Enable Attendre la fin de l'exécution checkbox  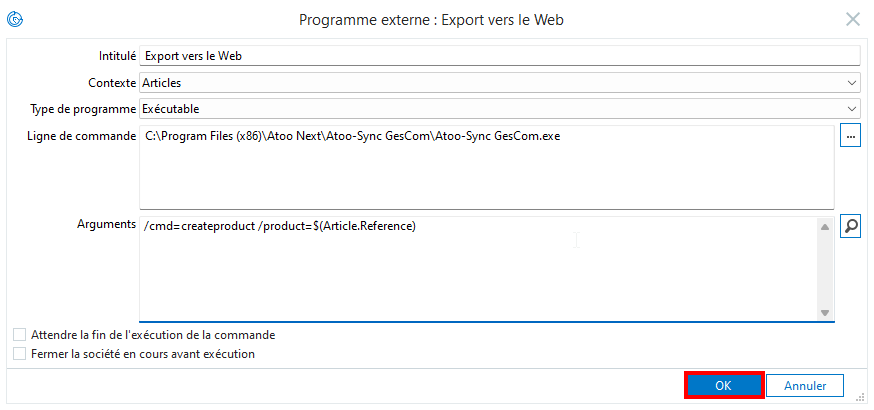(x=20, y=335)
